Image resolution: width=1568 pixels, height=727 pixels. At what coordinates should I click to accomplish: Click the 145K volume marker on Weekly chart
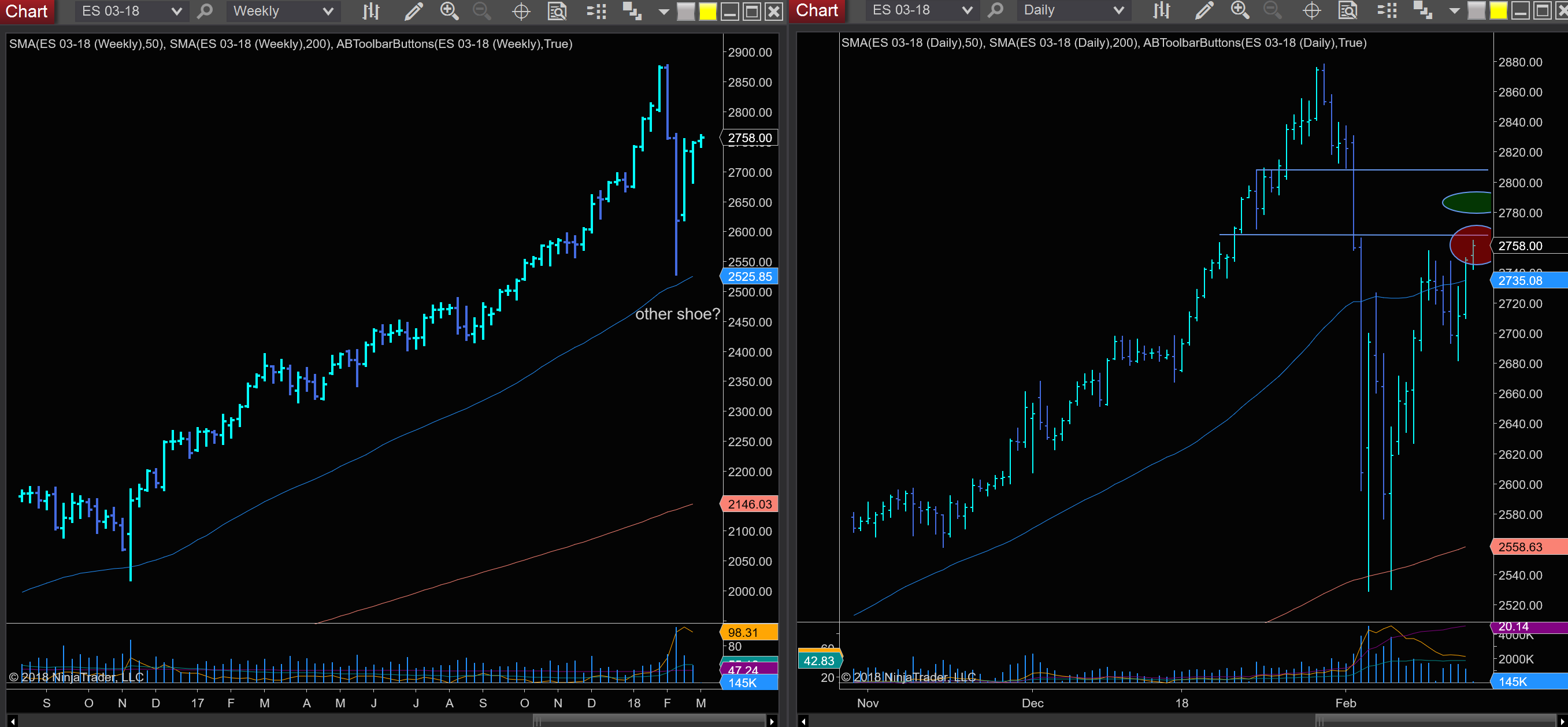click(749, 683)
